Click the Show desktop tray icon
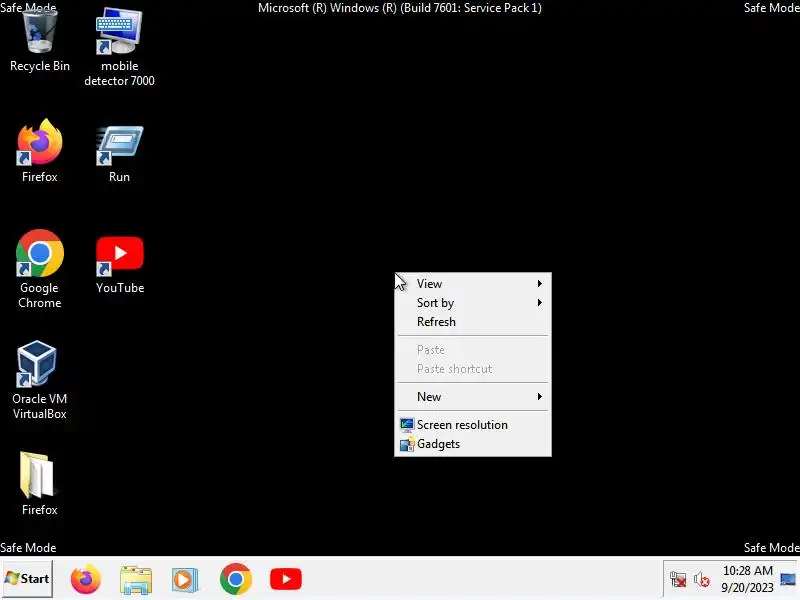Image resolution: width=800 pixels, height=600 pixels. click(x=788, y=580)
